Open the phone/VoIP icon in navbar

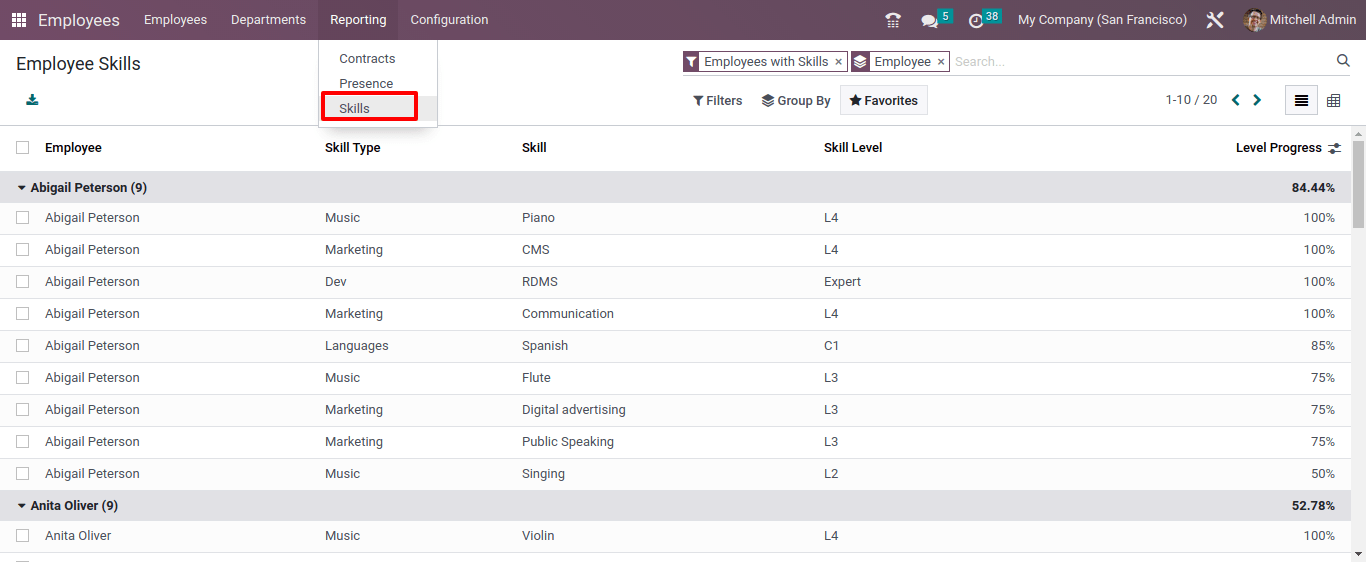click(x=893, y=20)
